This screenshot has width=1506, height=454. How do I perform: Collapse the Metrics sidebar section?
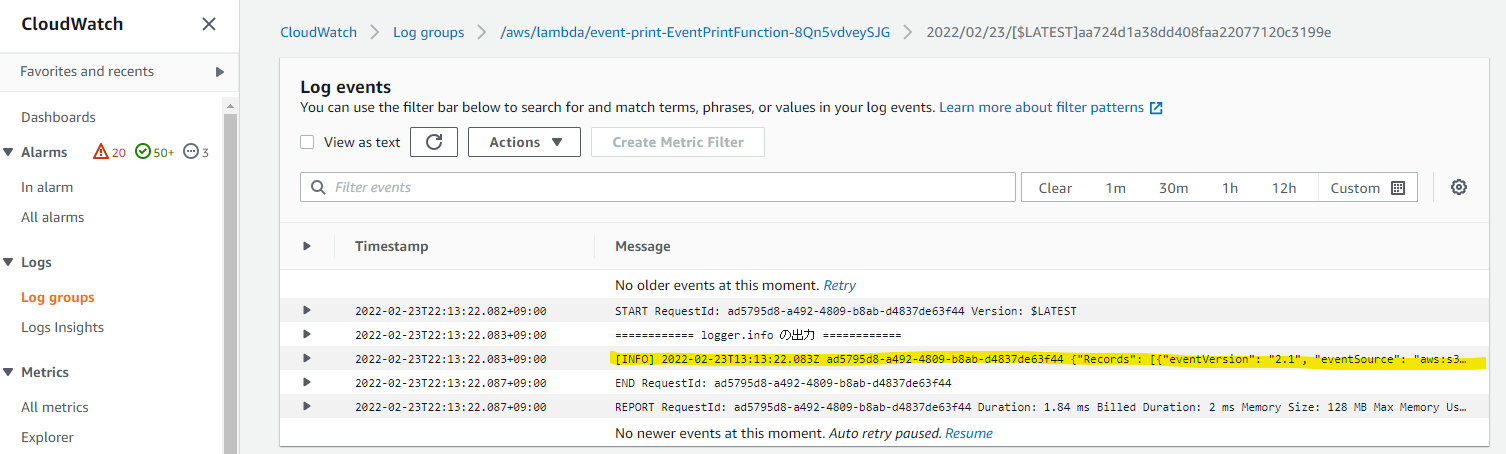click(x=9, y=372)
